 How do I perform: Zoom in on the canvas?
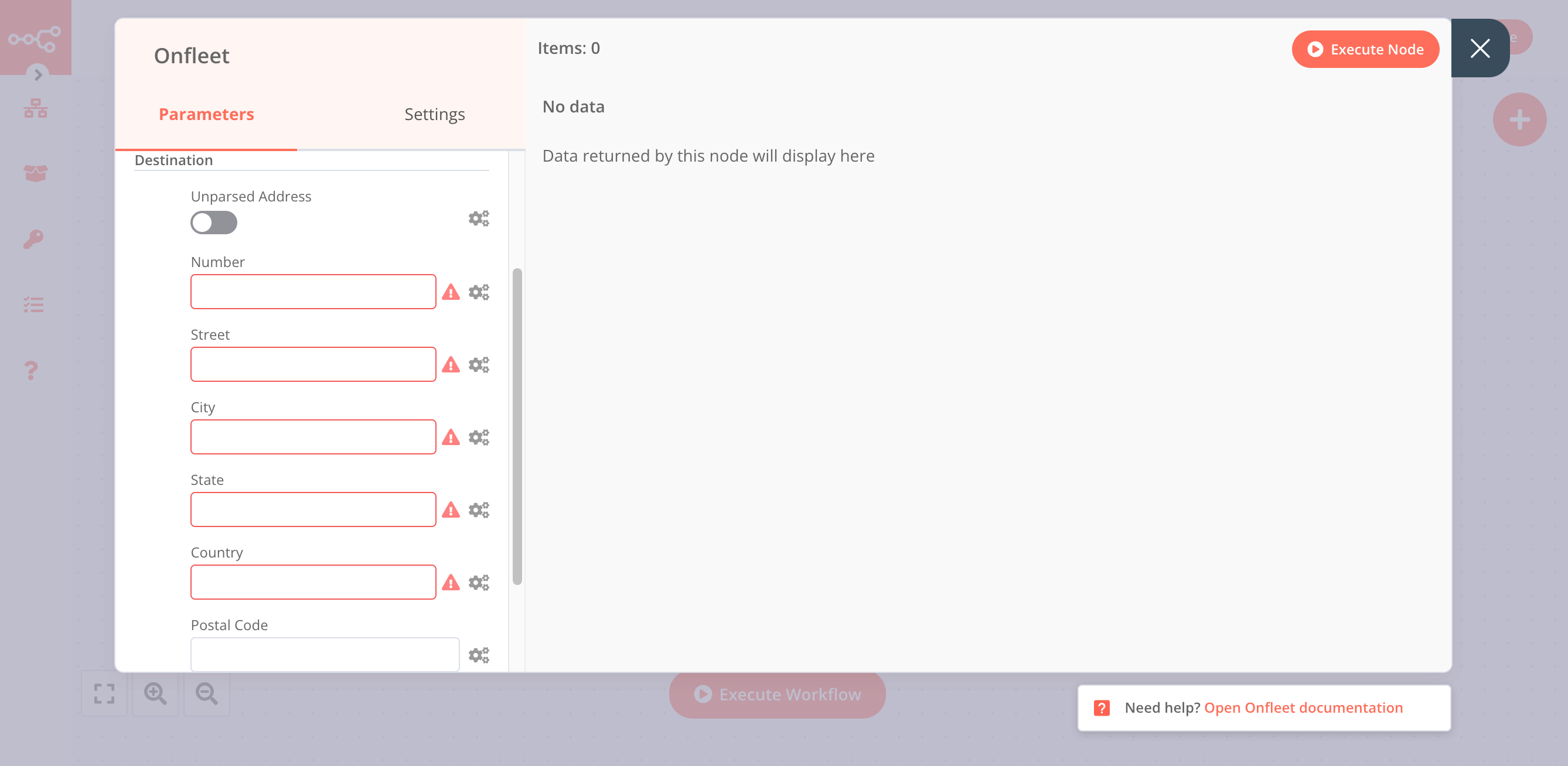pyautogui.click(x=155, y=693)
